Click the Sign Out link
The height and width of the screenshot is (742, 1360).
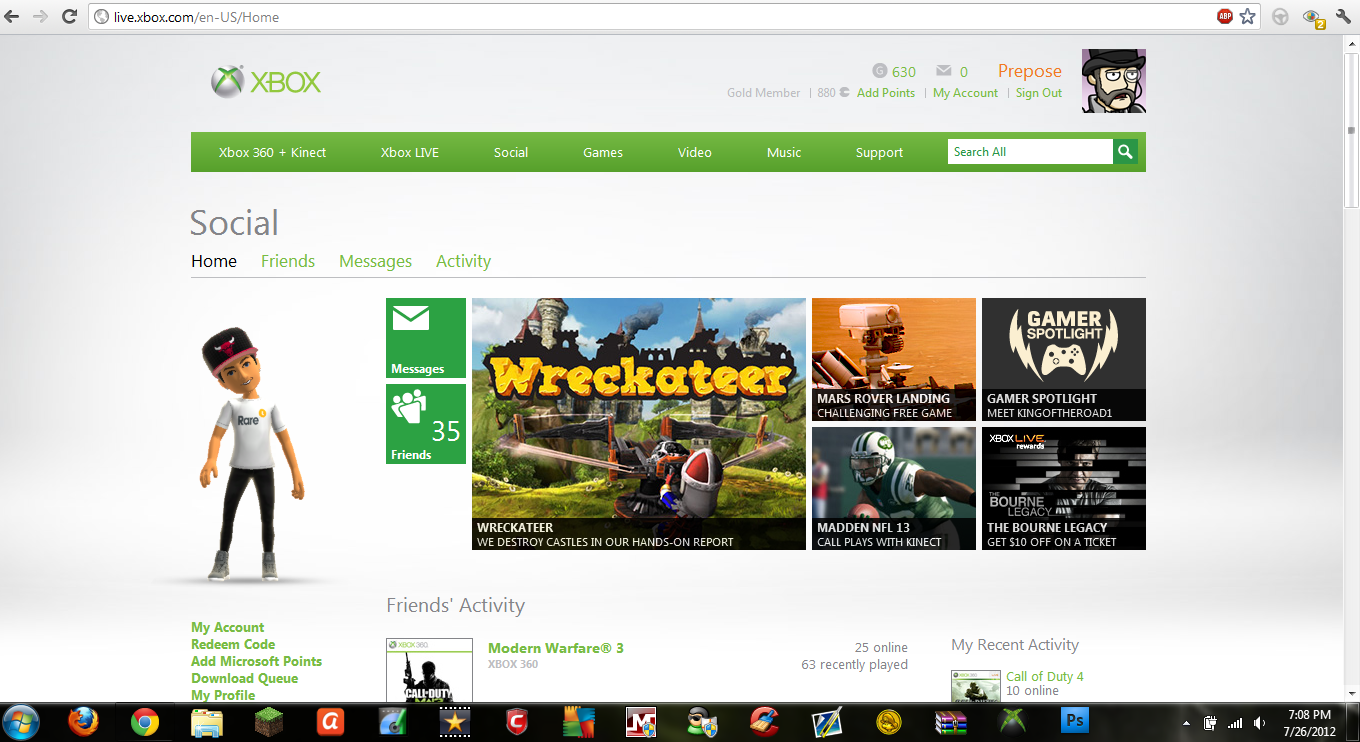1039,93
